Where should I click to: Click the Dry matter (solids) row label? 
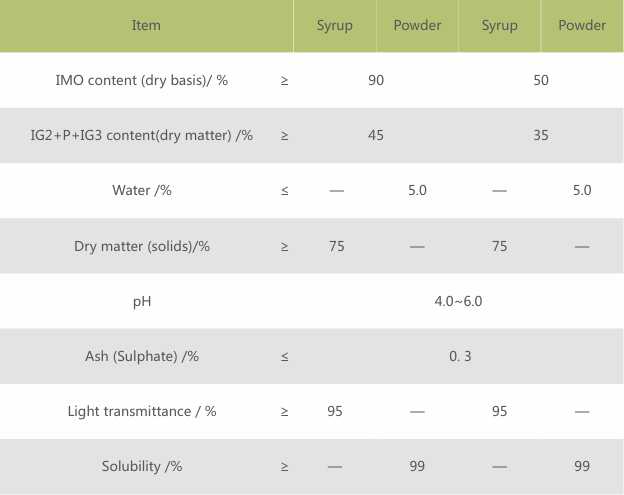(x=141, y=245)
